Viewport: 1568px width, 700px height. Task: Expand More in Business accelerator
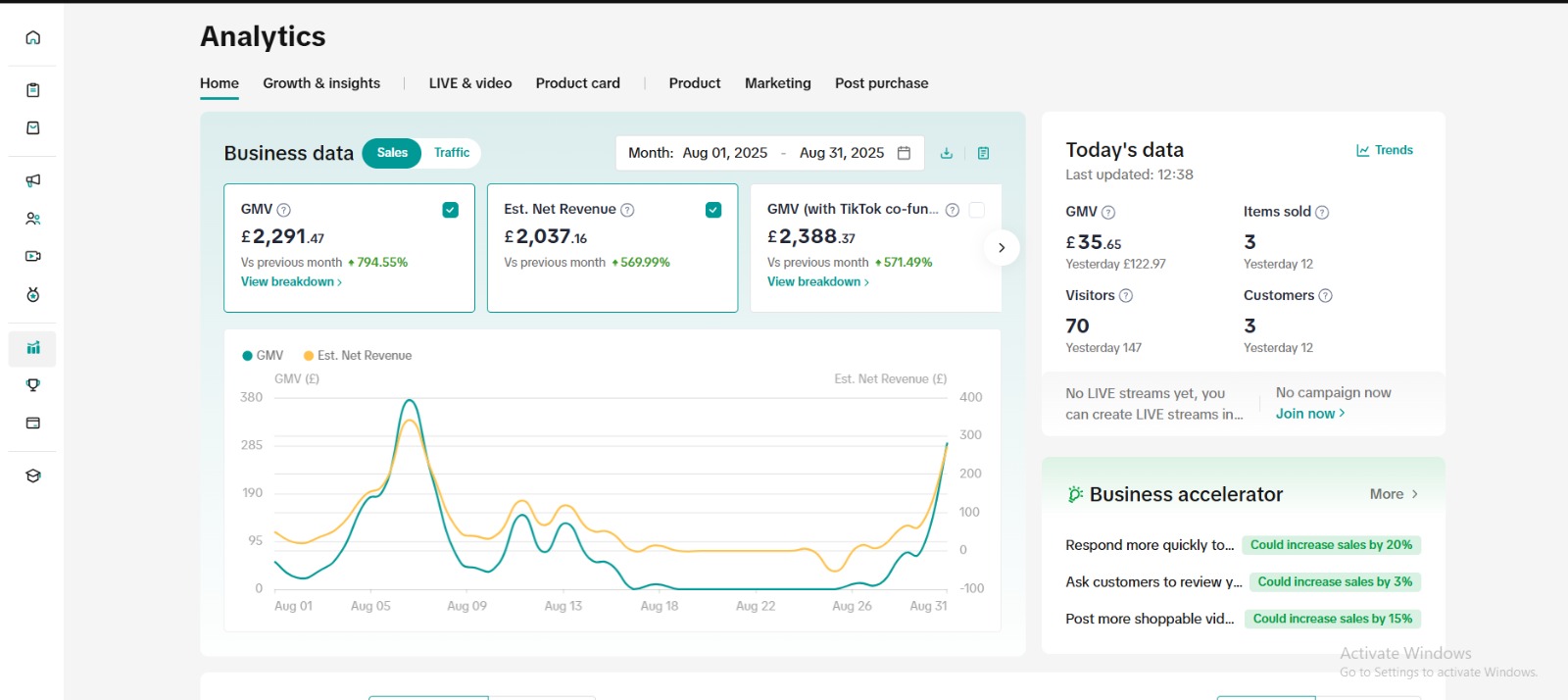1394,494
